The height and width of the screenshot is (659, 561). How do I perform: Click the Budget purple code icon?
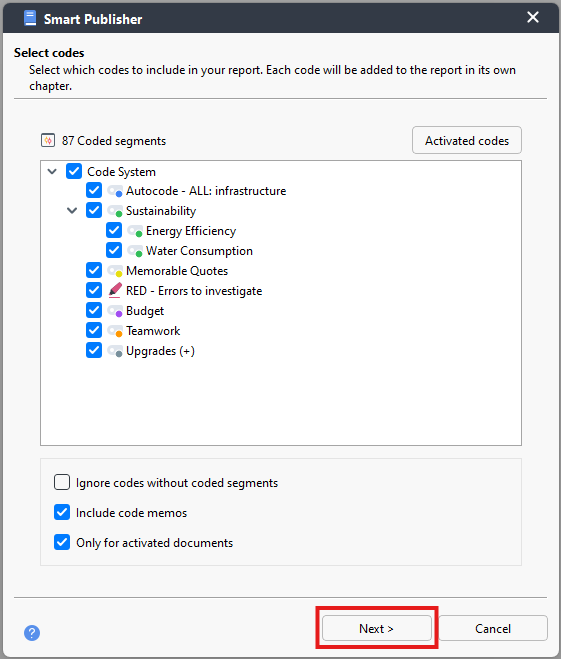coord(115,311)
